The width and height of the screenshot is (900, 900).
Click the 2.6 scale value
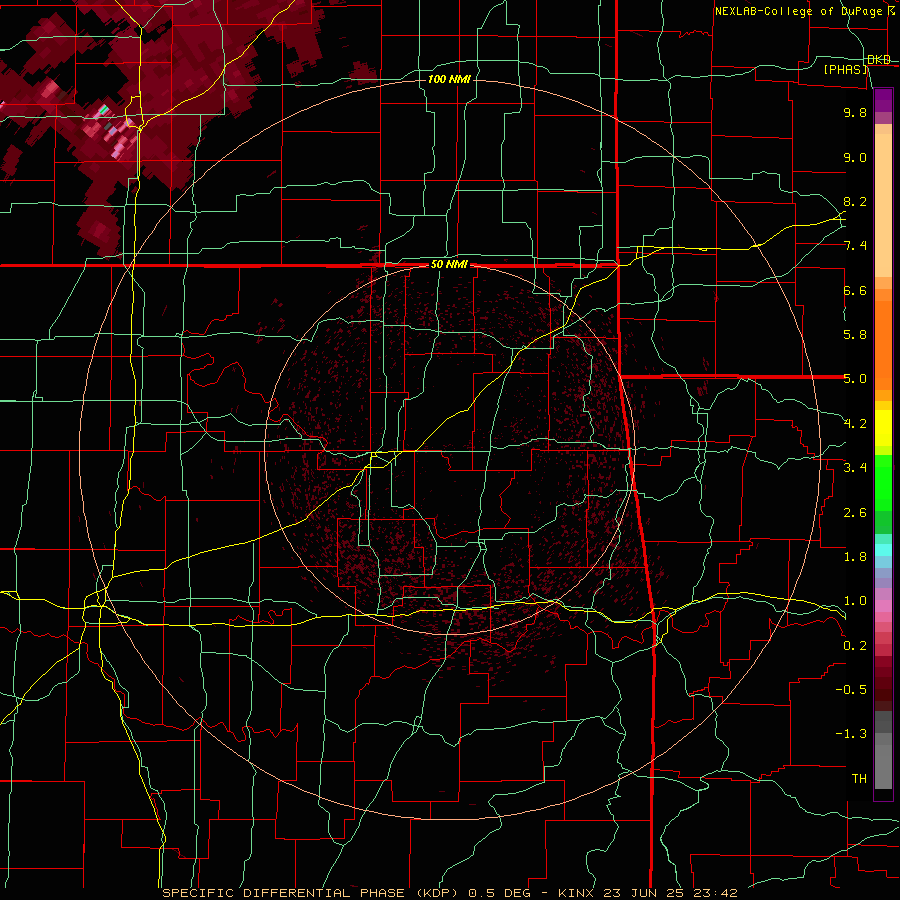855,513
